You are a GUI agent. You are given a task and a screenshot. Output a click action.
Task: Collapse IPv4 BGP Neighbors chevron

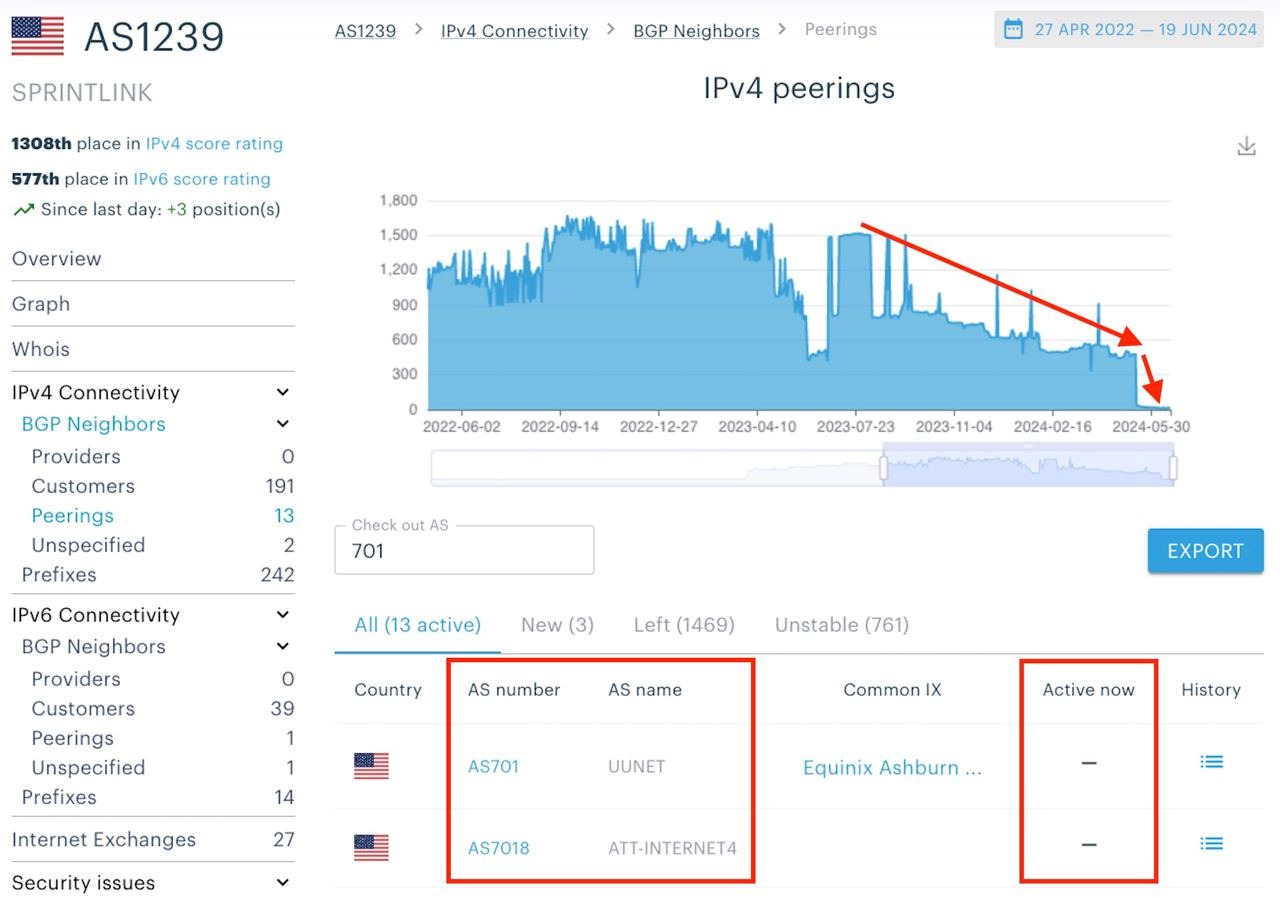283,424
